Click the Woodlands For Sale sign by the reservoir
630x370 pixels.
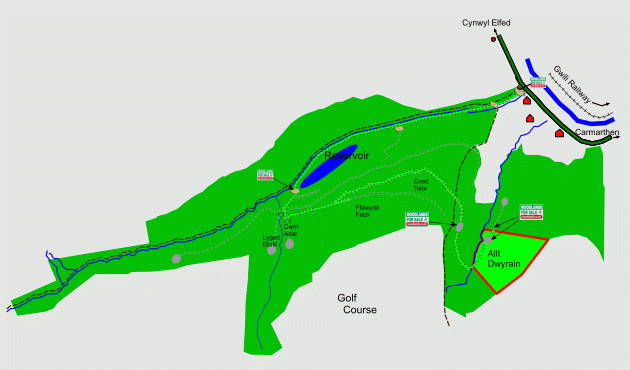pos(265,175)
